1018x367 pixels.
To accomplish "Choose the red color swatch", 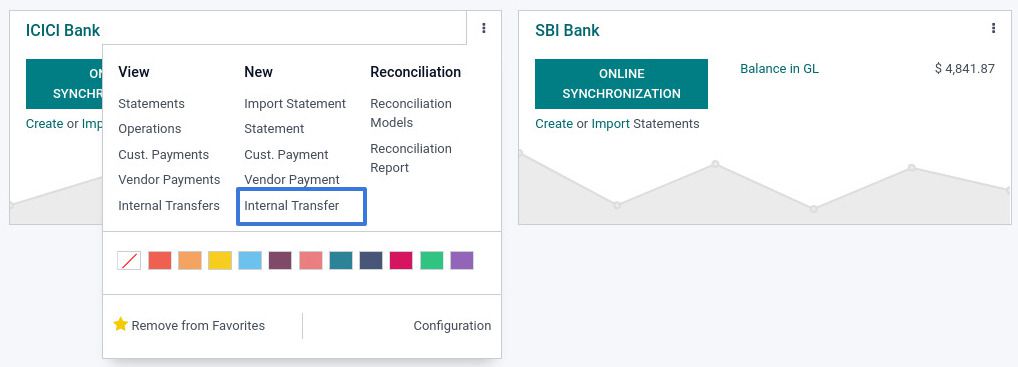I will coord(160,260).
